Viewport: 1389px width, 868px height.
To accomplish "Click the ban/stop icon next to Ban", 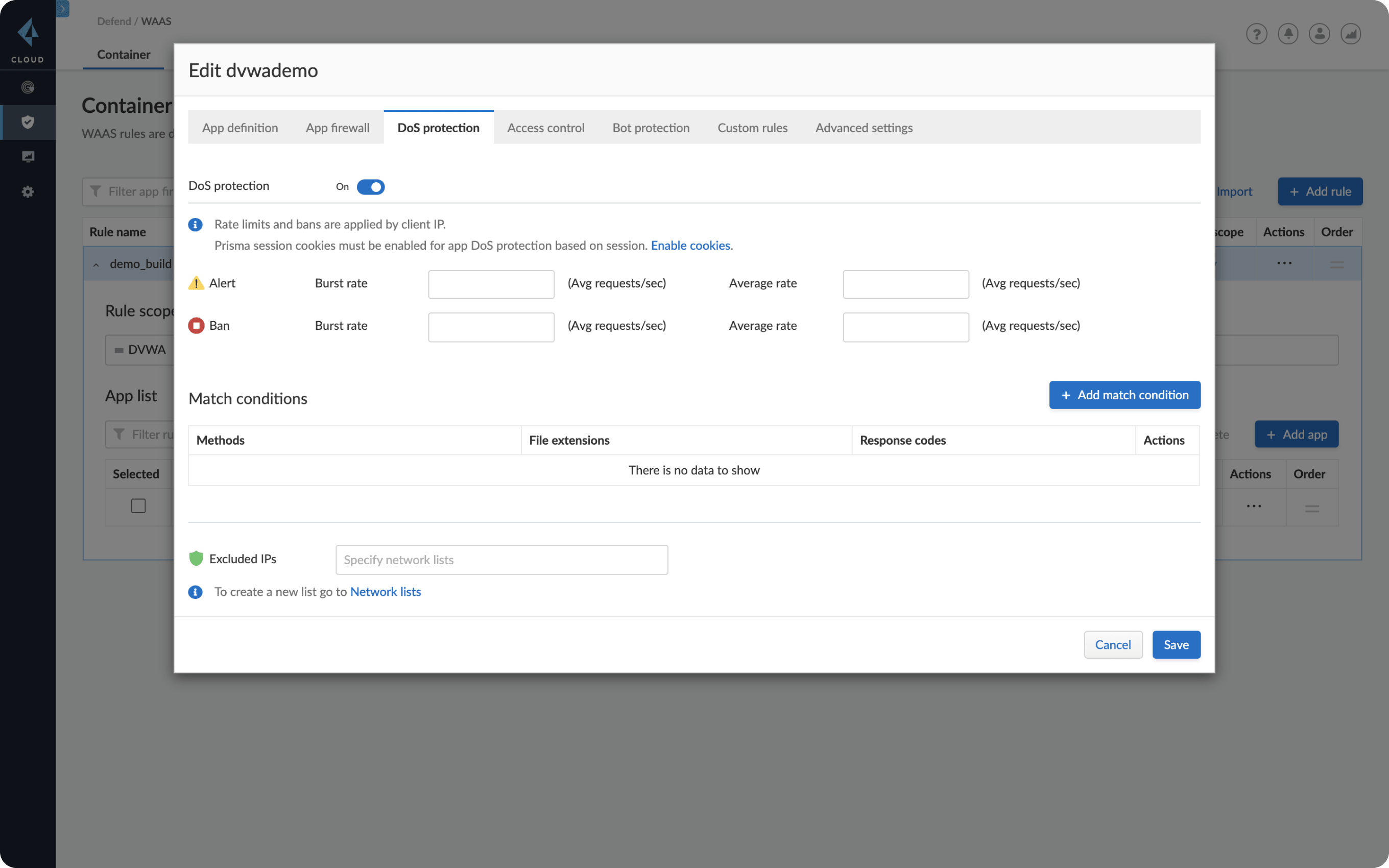I will (197, 324).
